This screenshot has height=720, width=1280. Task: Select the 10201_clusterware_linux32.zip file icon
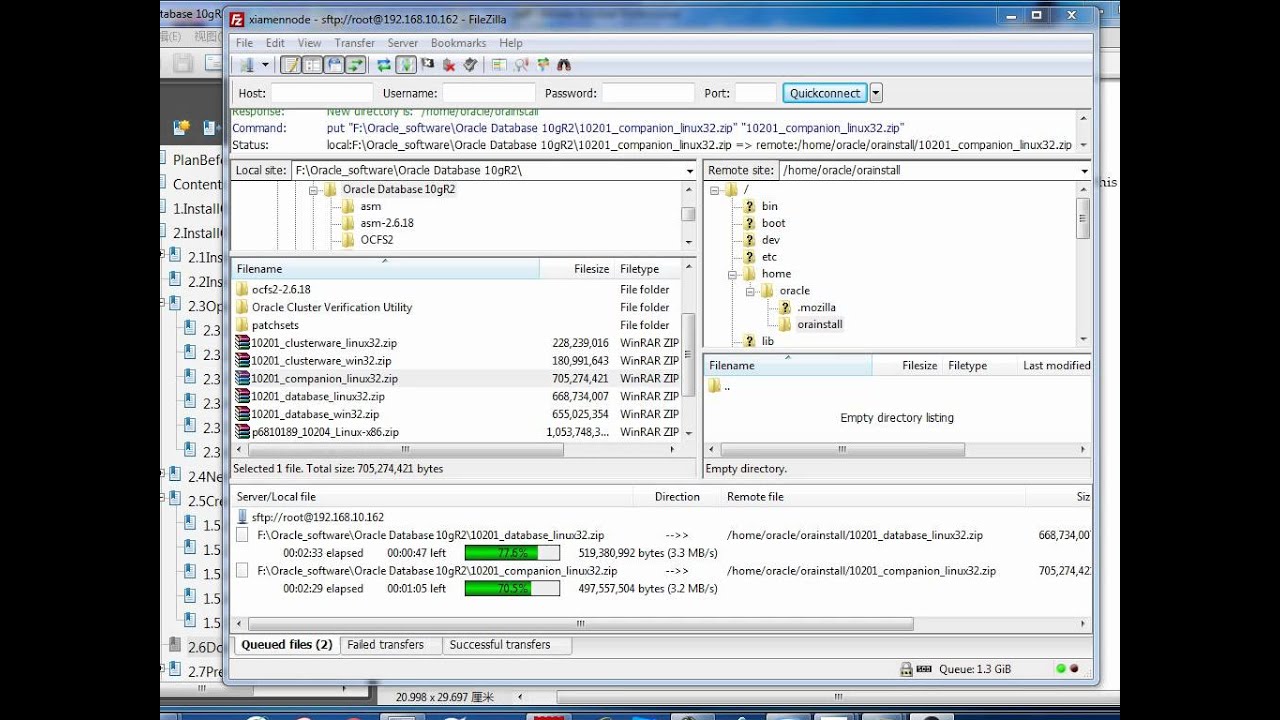click(x=242, y=343)
